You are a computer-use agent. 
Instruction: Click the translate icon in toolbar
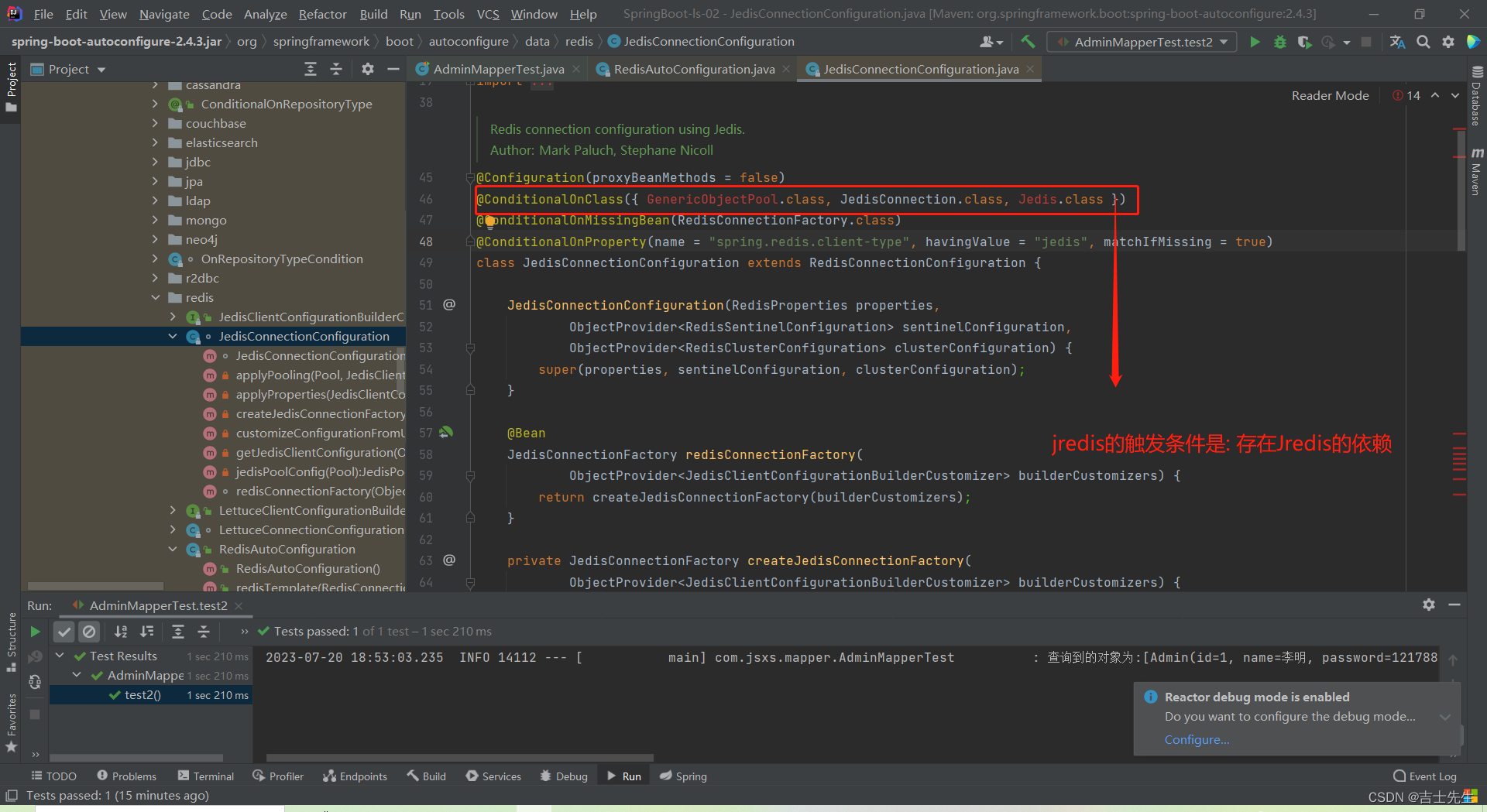click(x=1397, y=42)
